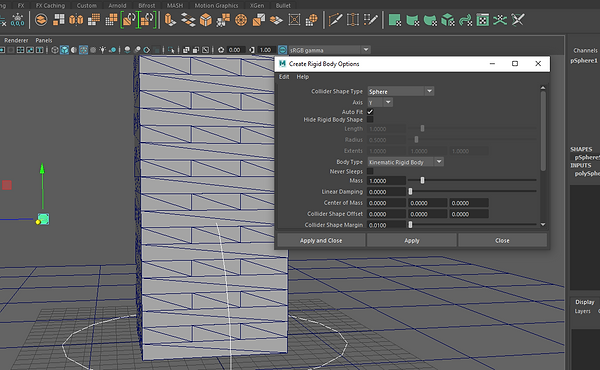Click the crossed scissors cut UV icon
Image resolution: width=600 pixels, height=370 pixels.
(x=517, y=20)
